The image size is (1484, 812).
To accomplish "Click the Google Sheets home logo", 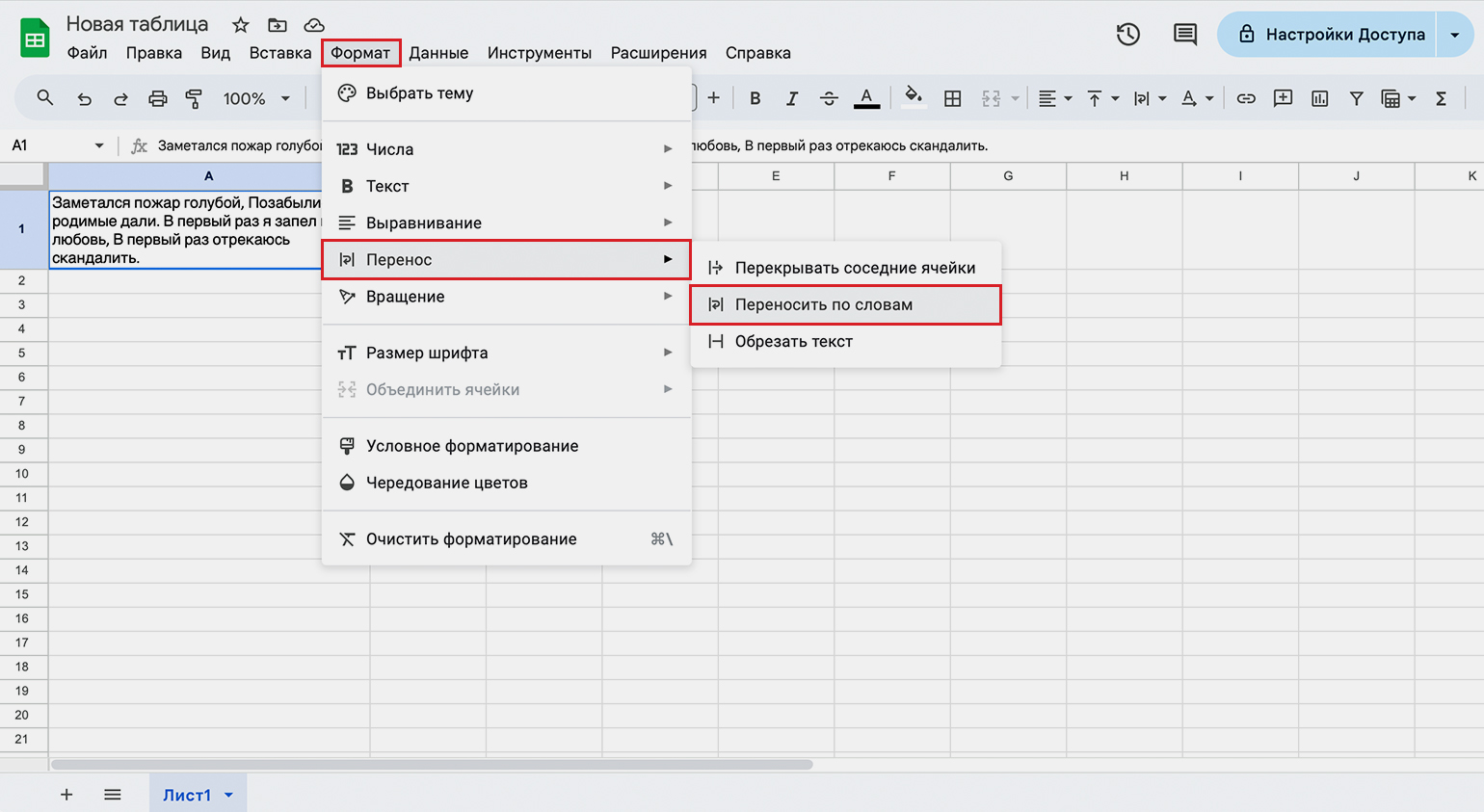I will click(x=35, y=39).
